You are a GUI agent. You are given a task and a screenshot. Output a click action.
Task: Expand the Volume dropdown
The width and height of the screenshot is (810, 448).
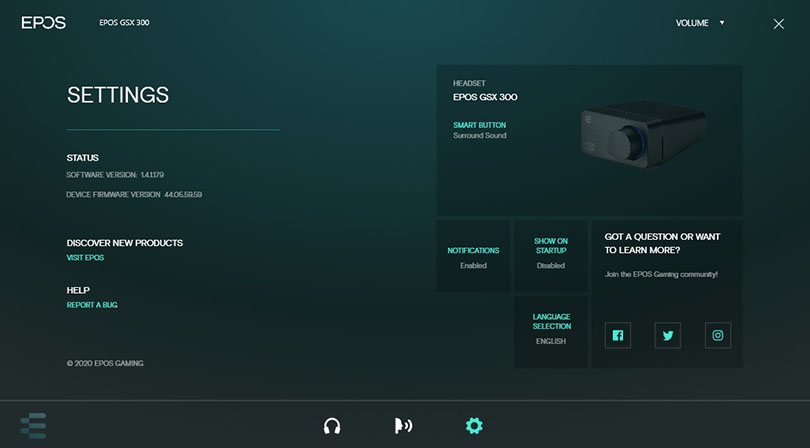[x=692, y=23]
